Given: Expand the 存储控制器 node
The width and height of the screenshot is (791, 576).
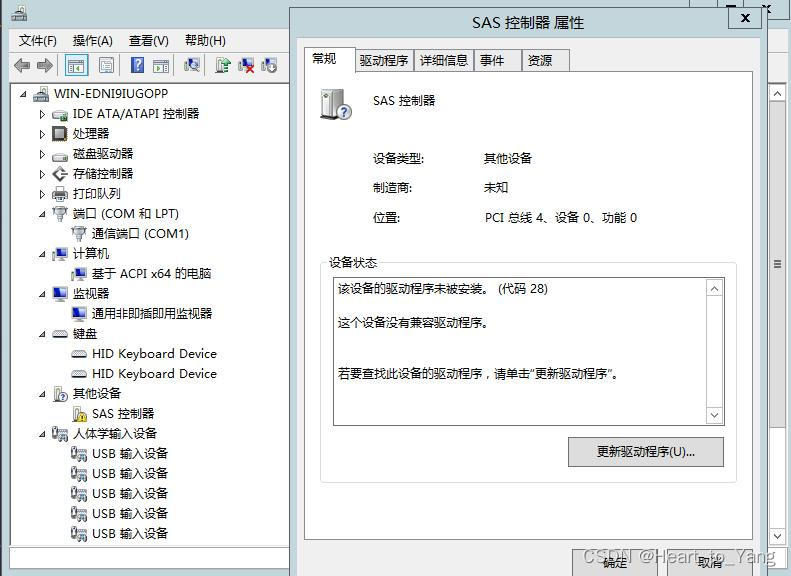Looking at the screenshot, I should 42,174.
